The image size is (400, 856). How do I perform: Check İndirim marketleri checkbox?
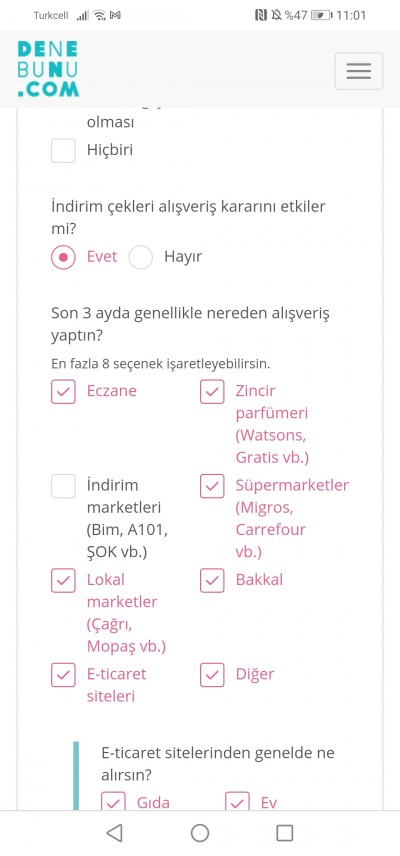click(x=63, y=486)
